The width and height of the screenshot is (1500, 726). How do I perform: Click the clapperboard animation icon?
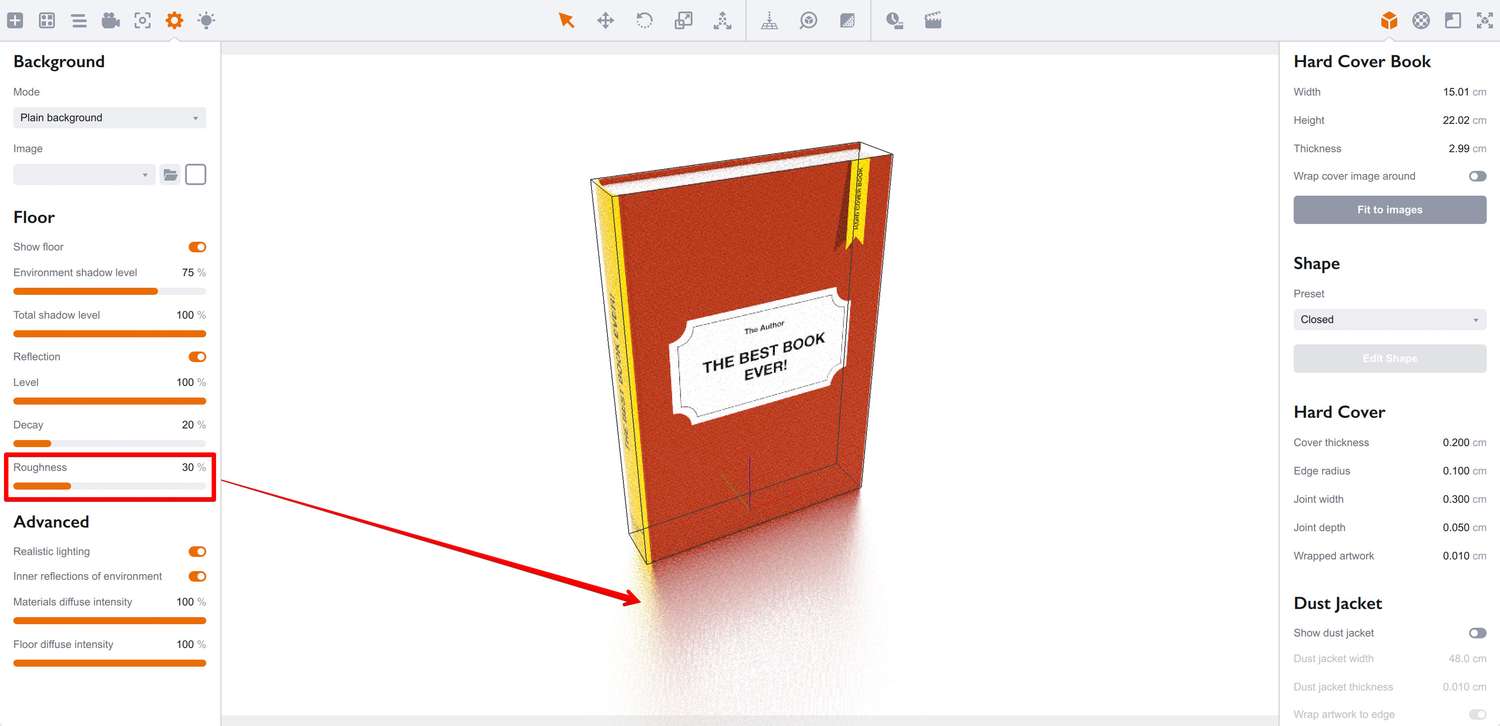click(x=933, y=20)
